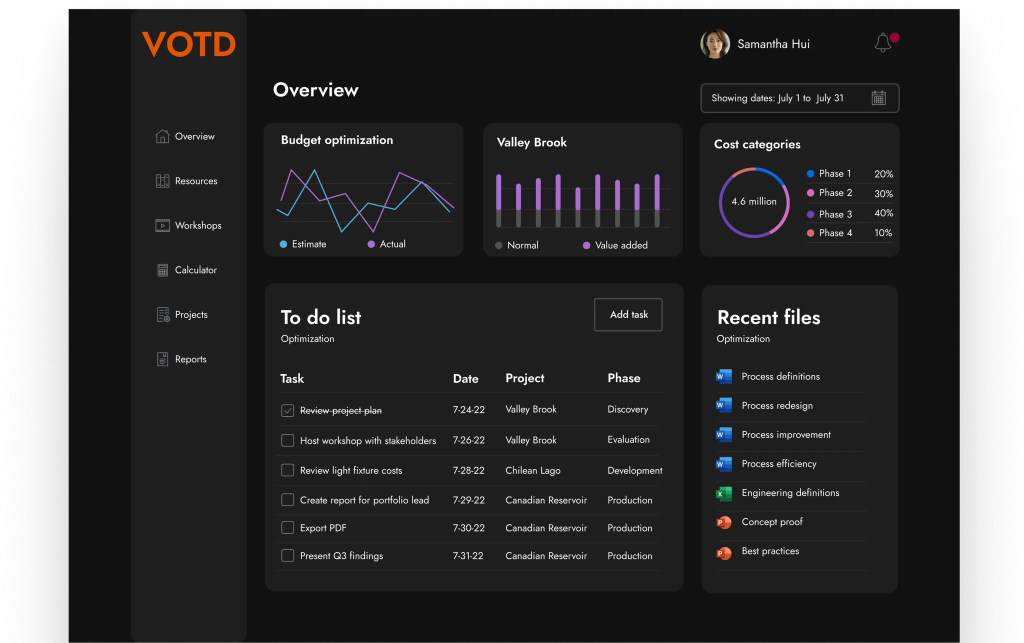1024x643 pixels.
Task: Click Samantha Hui's profile avatar
Action: [x=715, y=44]
